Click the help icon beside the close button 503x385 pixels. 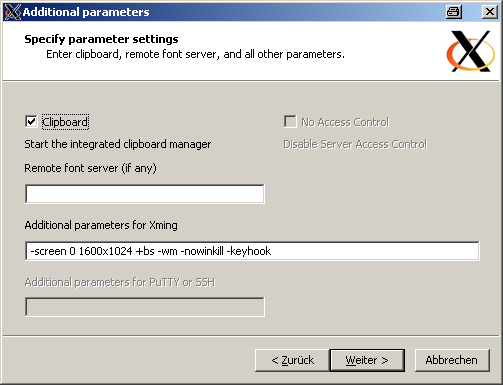(x=454, y=12)
